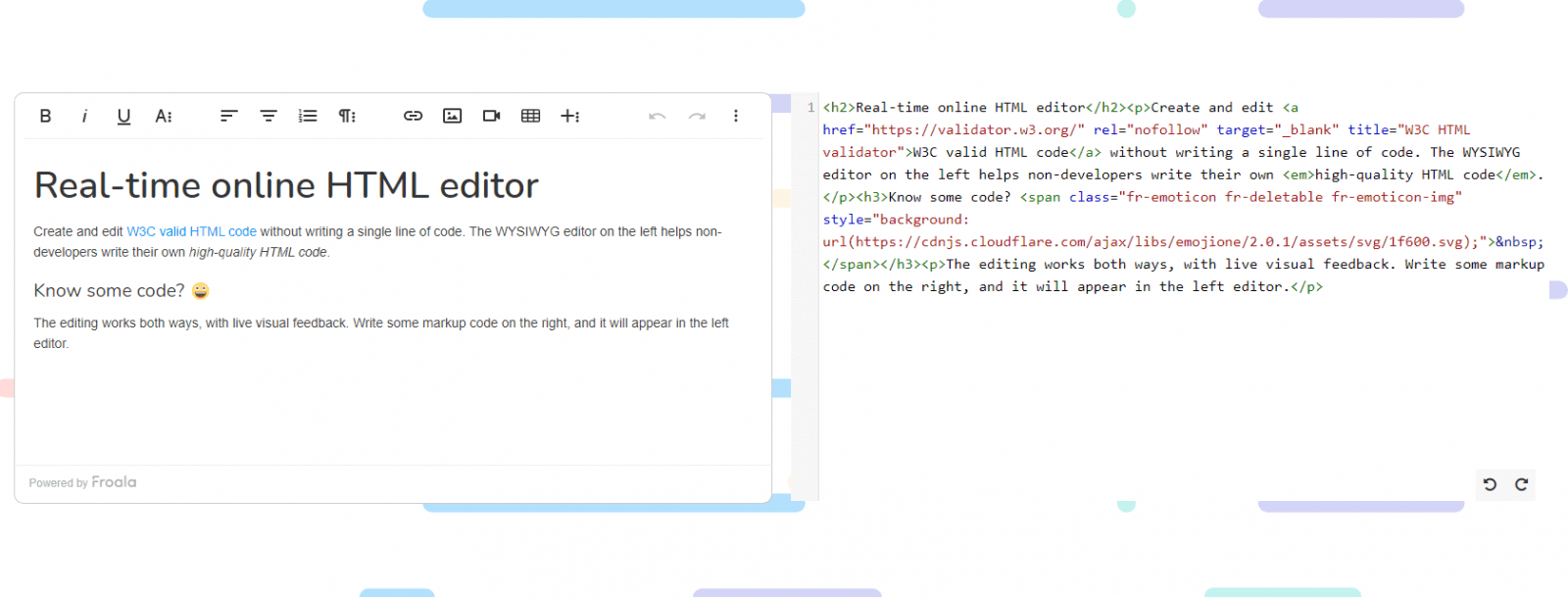
Task: Click the target="_blank" attribute in code
Action: tap(1278, 130)
